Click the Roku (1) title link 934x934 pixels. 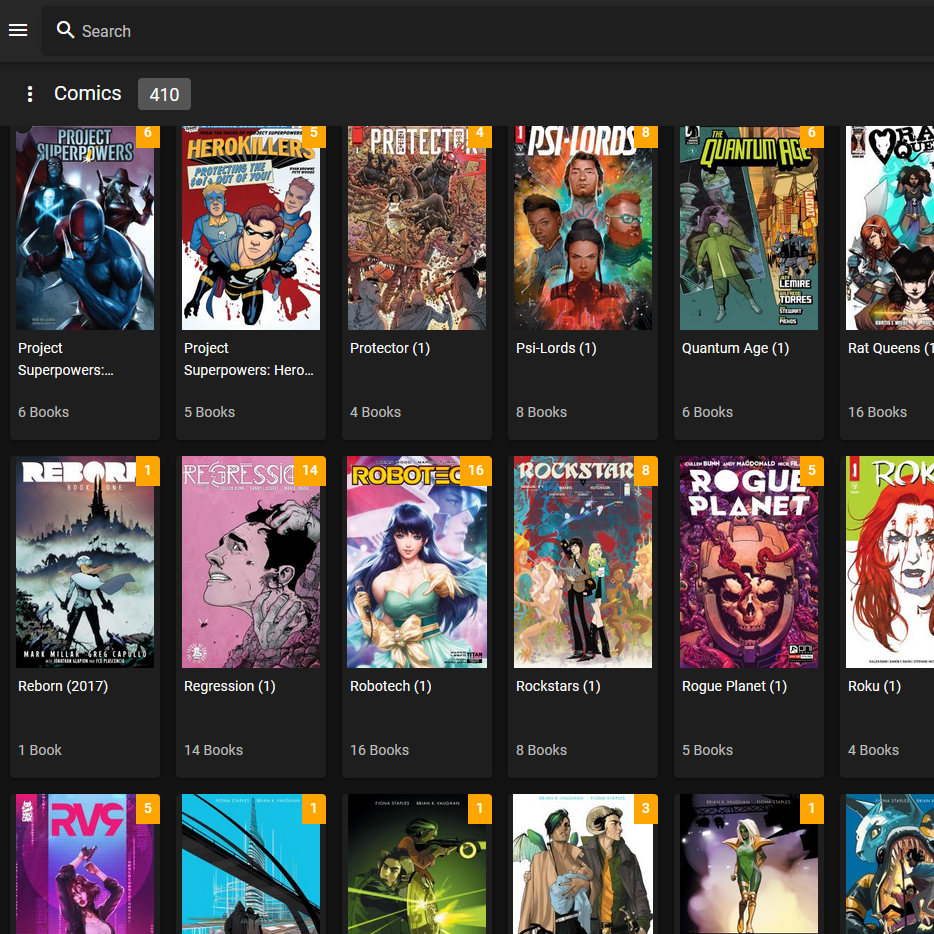pos(874,686)
